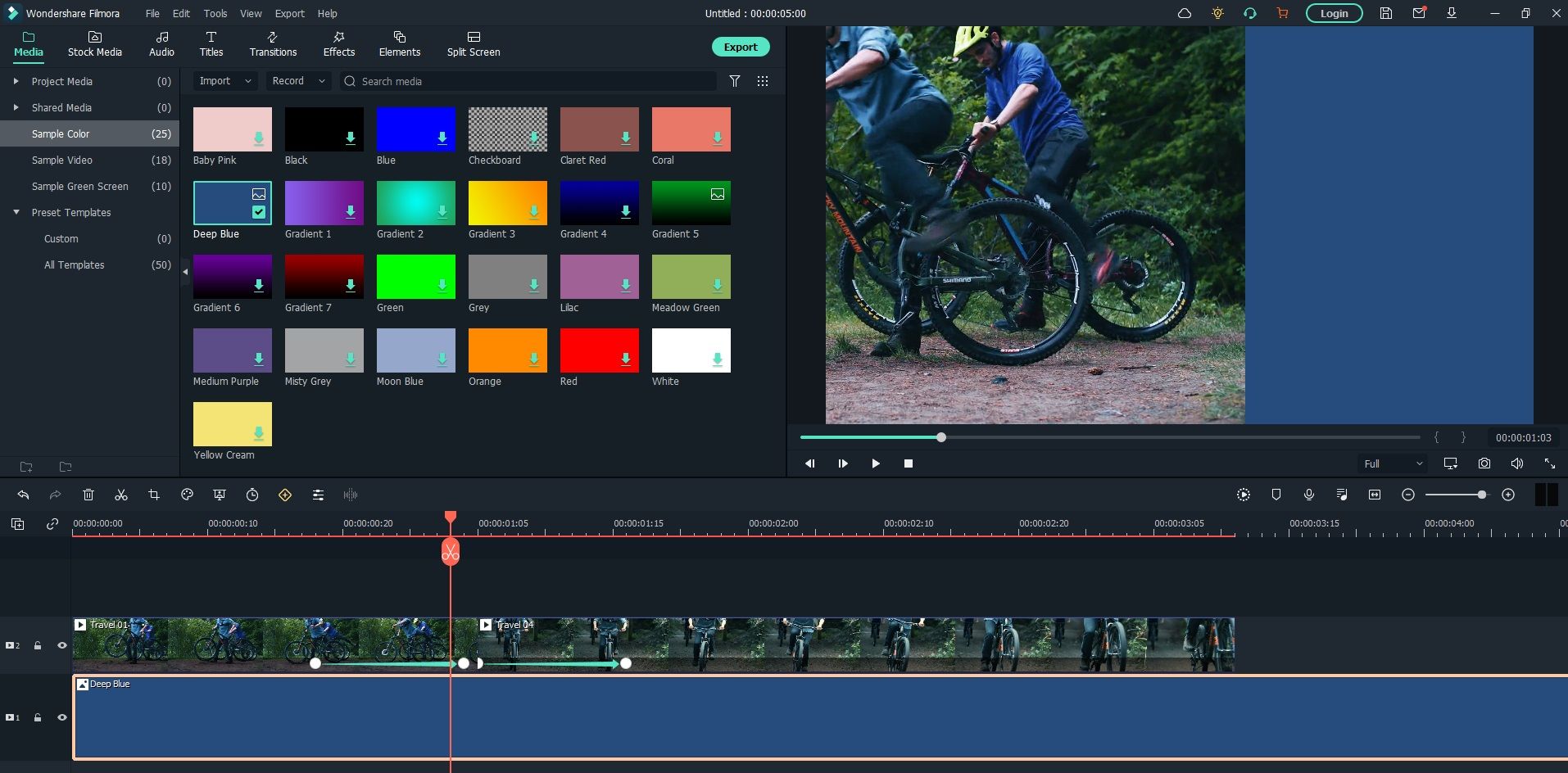Click the speed timer icon
The image size is (1568, 773).
pos(252,495)
